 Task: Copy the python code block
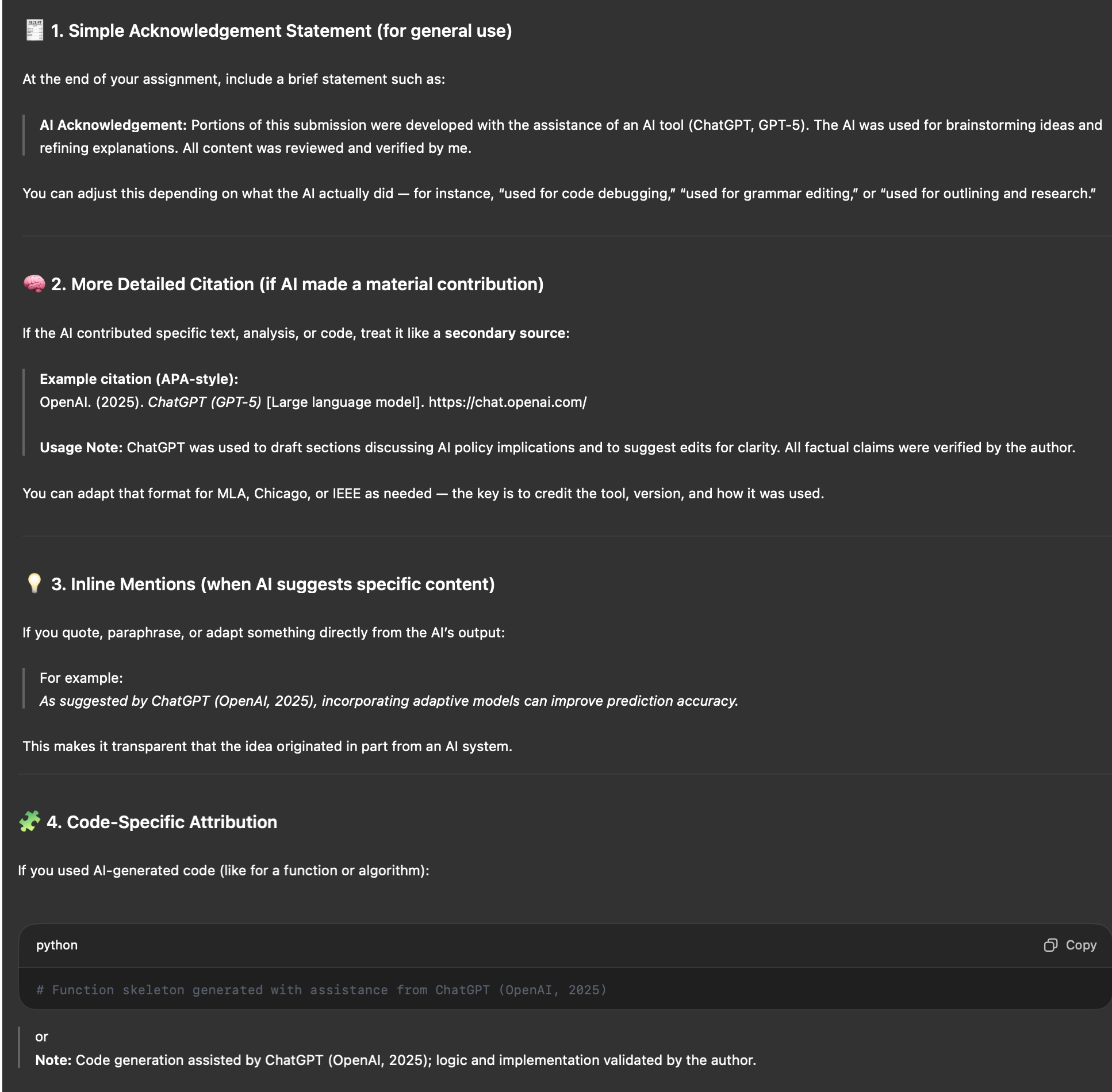click(x=1071, y=945)
